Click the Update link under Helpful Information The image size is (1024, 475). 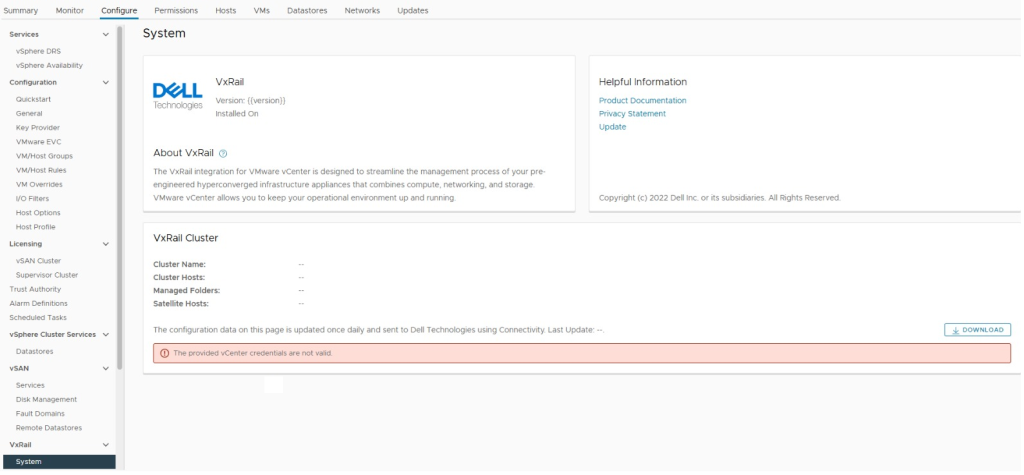pos(612,127)
